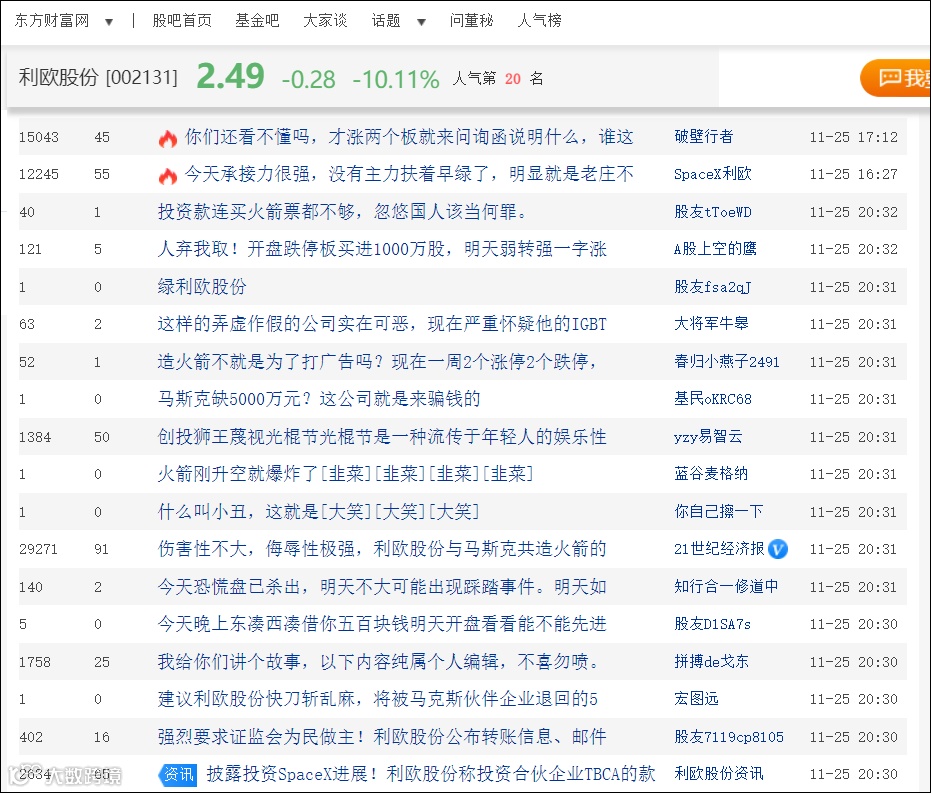The height and width of the screenshot is (793, 931).
Task: Visit author 春归小燕子2491 profile
Action: point(727,361)
